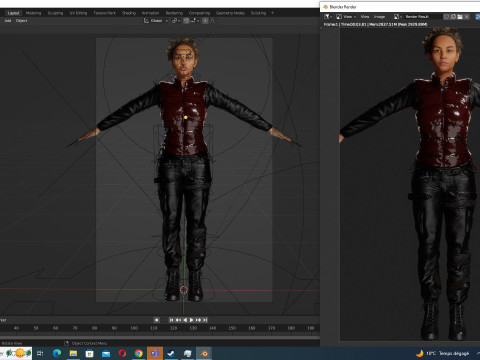480x360 pixels.
Task: Play the animation in reverse
Action: pyautogui.click(x=185, y=320)
